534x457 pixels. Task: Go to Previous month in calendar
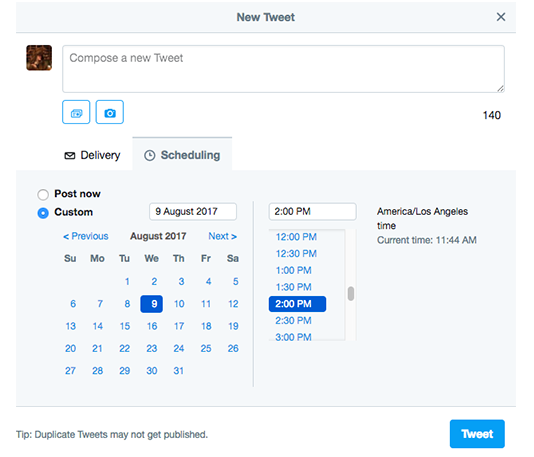tap(86, 236)
